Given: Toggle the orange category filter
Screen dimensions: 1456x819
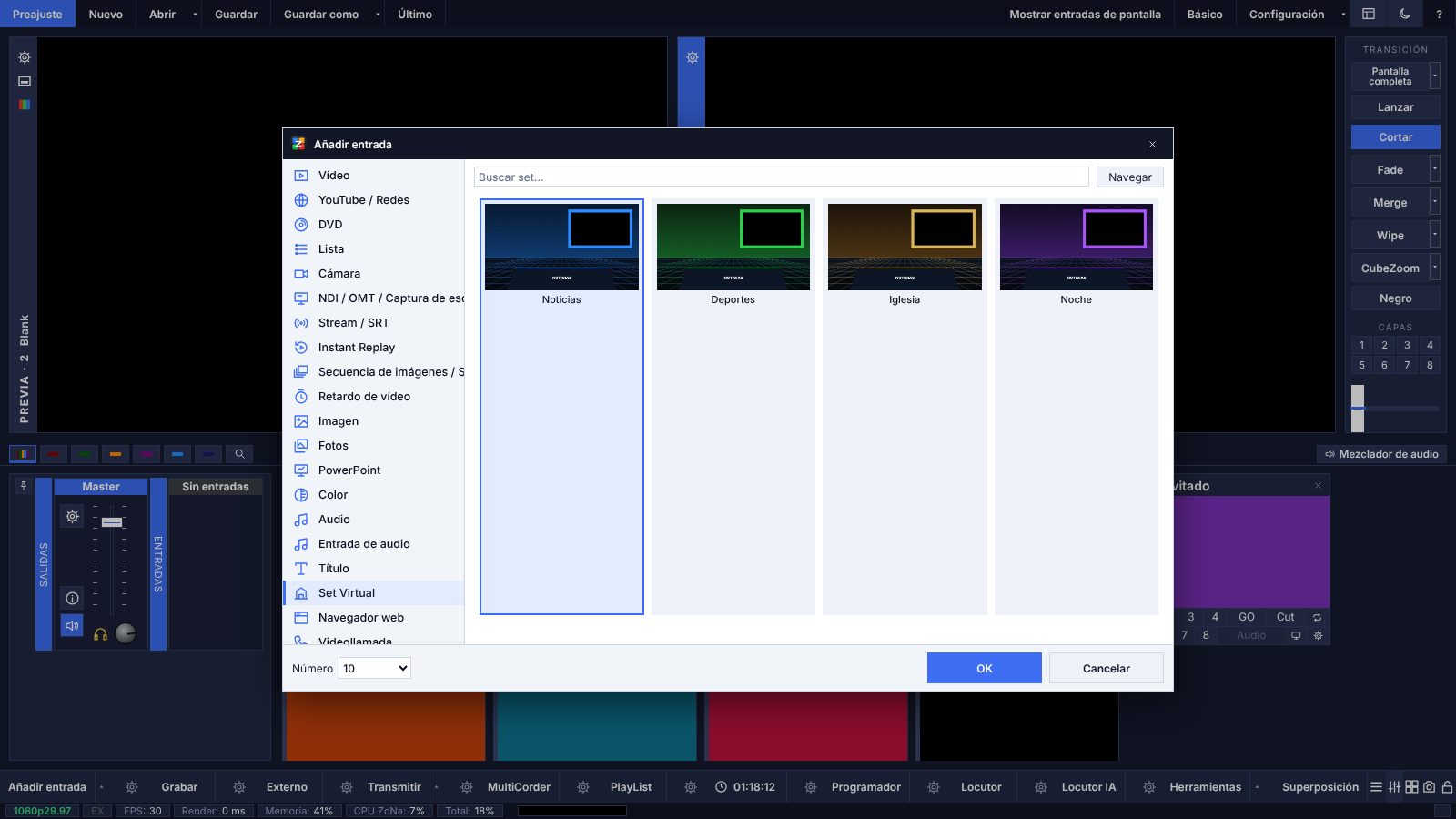Looking at the screenshot, I should [116, 453].
